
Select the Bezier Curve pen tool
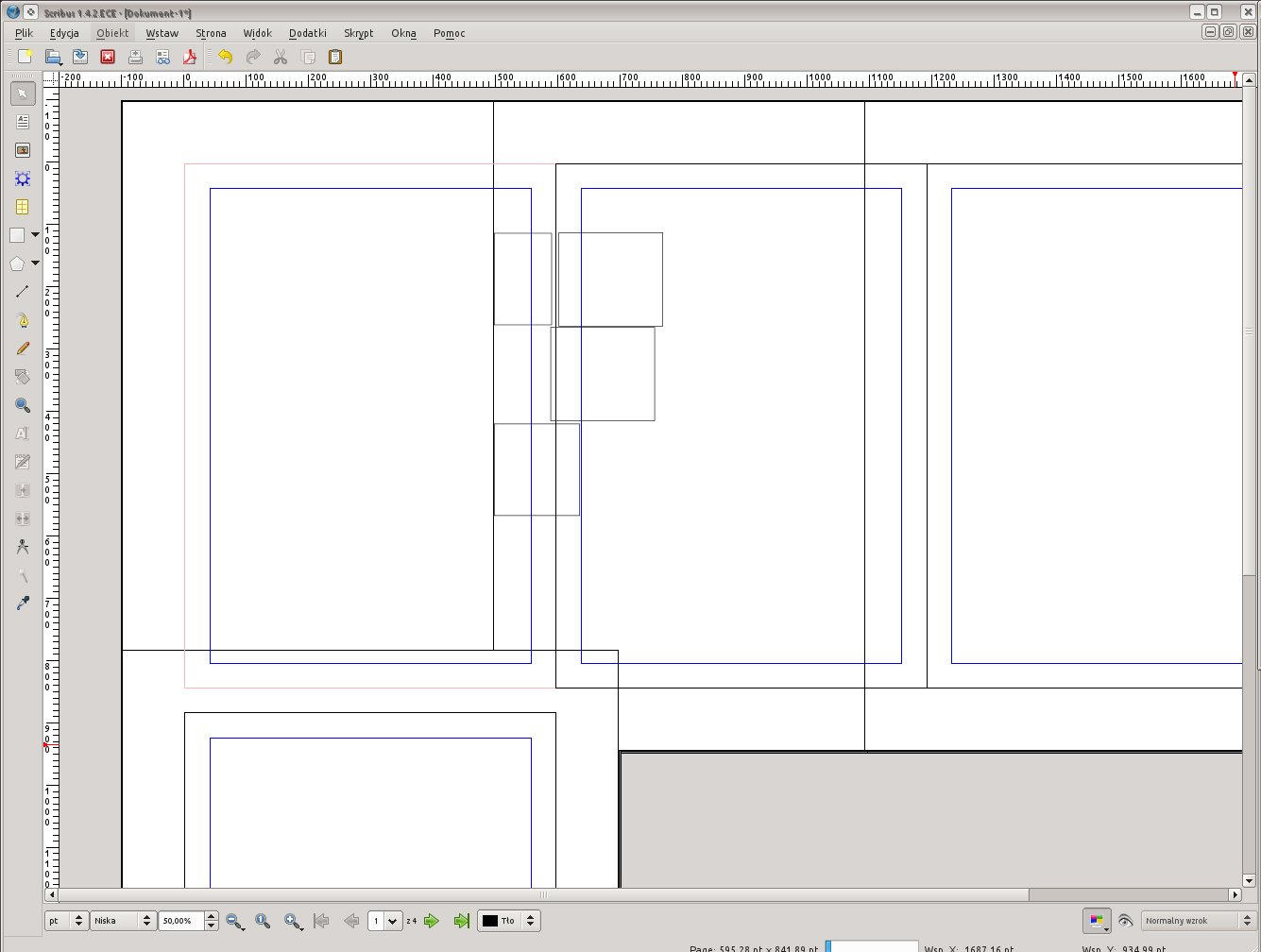[23, 320]
